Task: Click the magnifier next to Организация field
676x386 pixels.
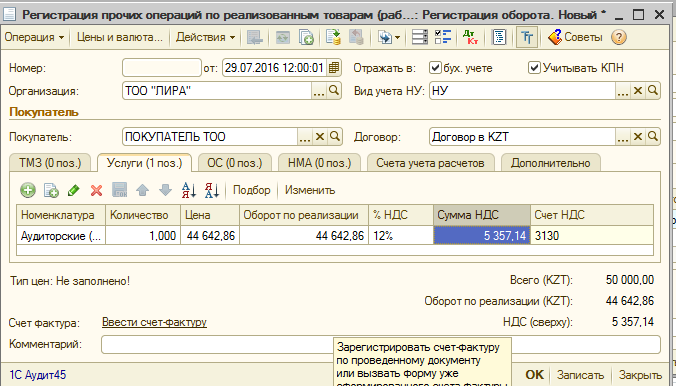Action: coord(334,91)
